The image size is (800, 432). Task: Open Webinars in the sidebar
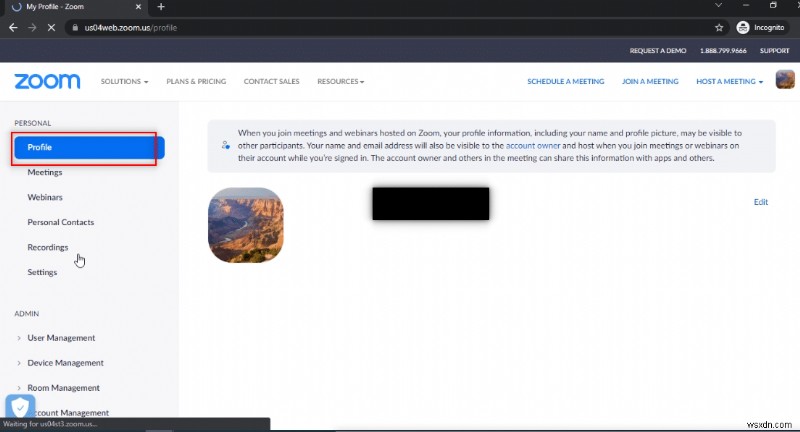(x=45, y=197)
